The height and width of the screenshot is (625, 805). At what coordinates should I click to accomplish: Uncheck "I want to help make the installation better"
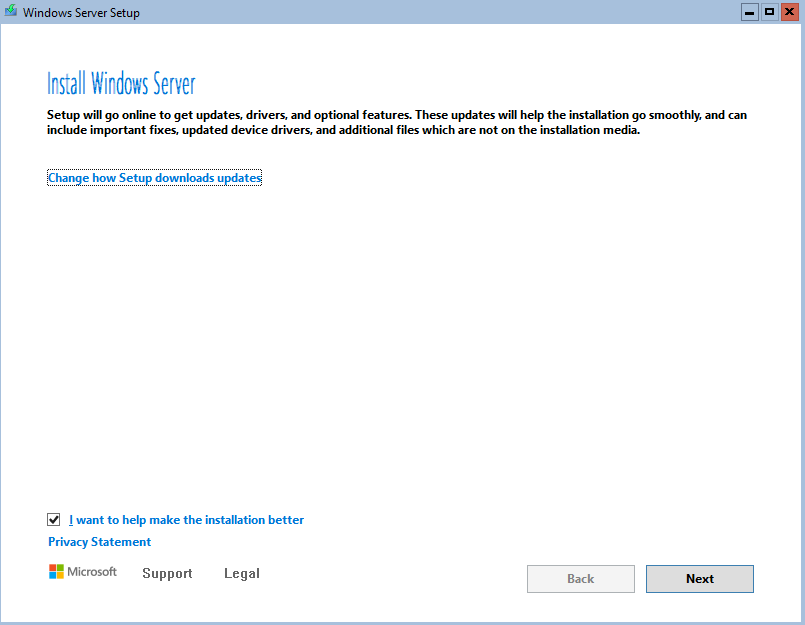(53, 519)
